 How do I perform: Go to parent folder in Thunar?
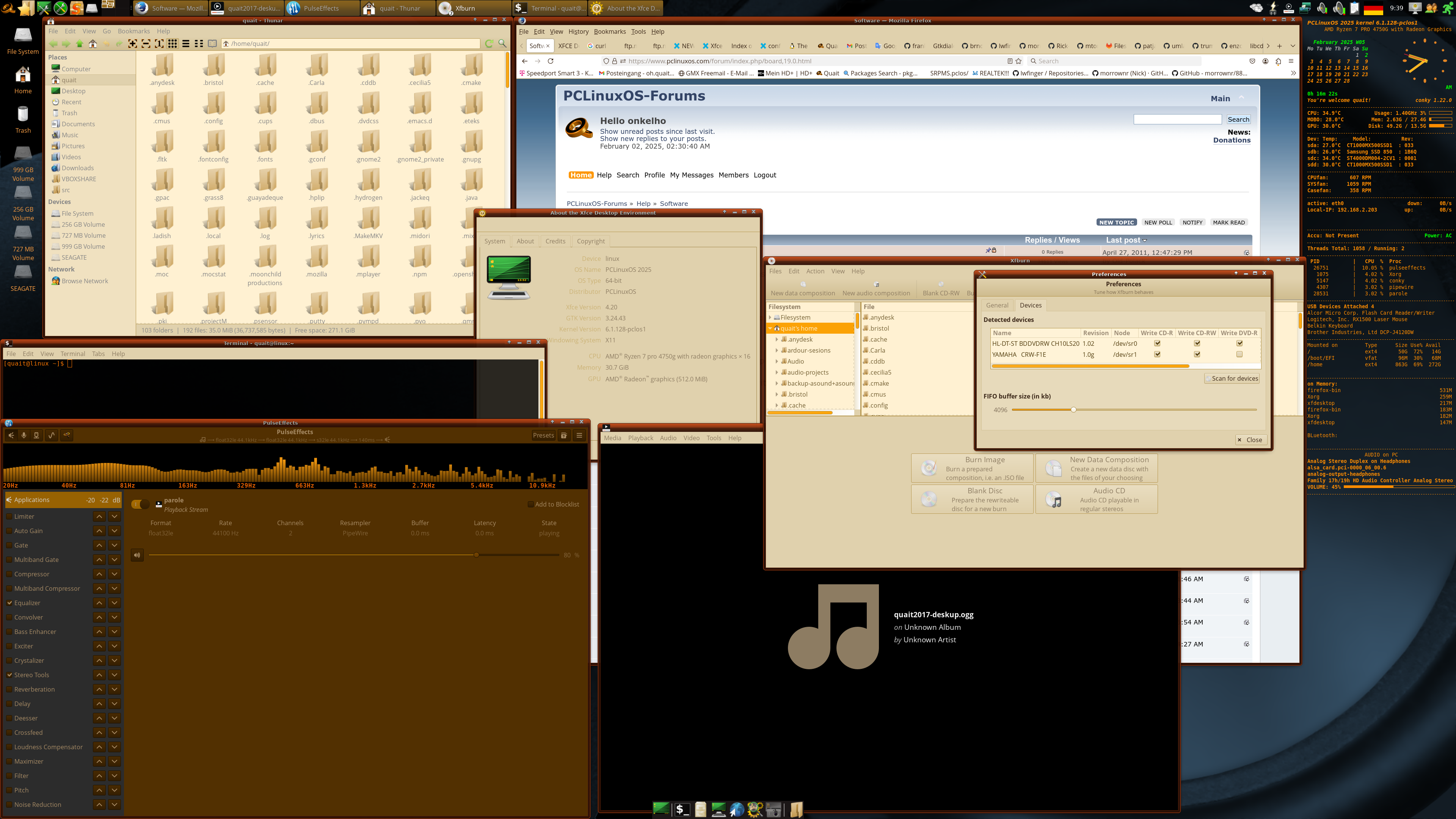click(79, 44)
